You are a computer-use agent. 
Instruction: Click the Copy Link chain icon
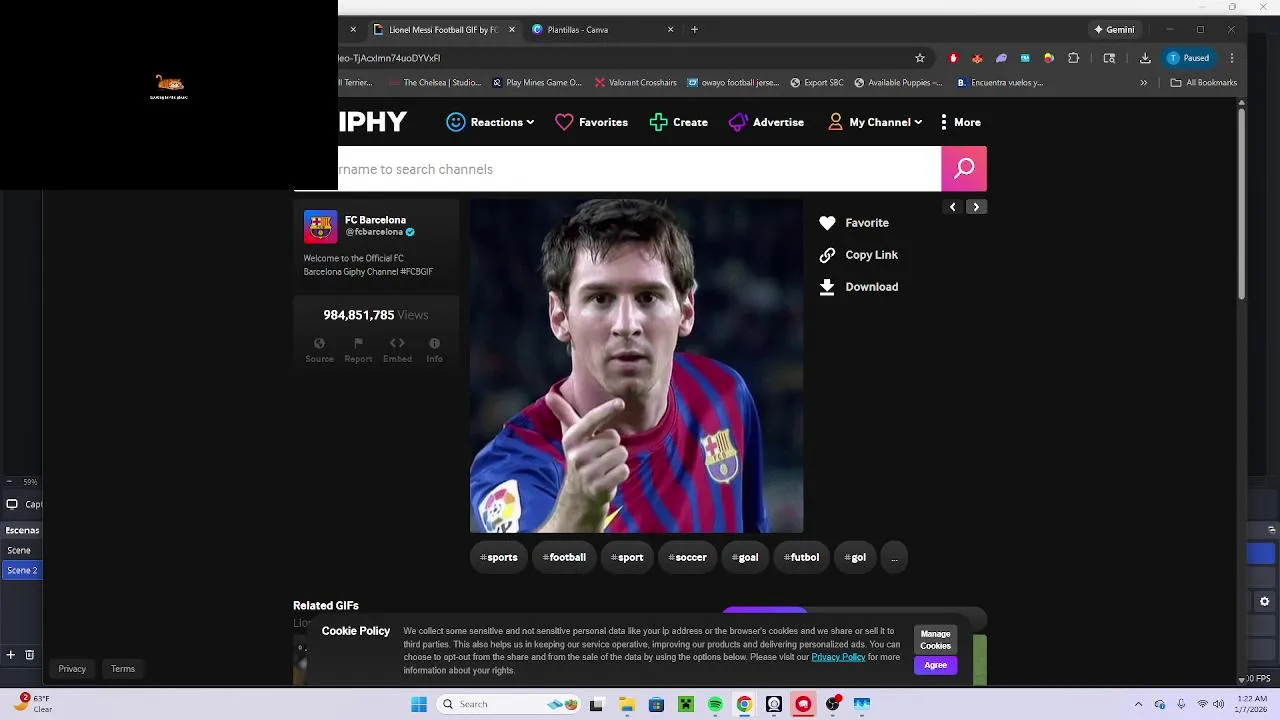point(827,255)
